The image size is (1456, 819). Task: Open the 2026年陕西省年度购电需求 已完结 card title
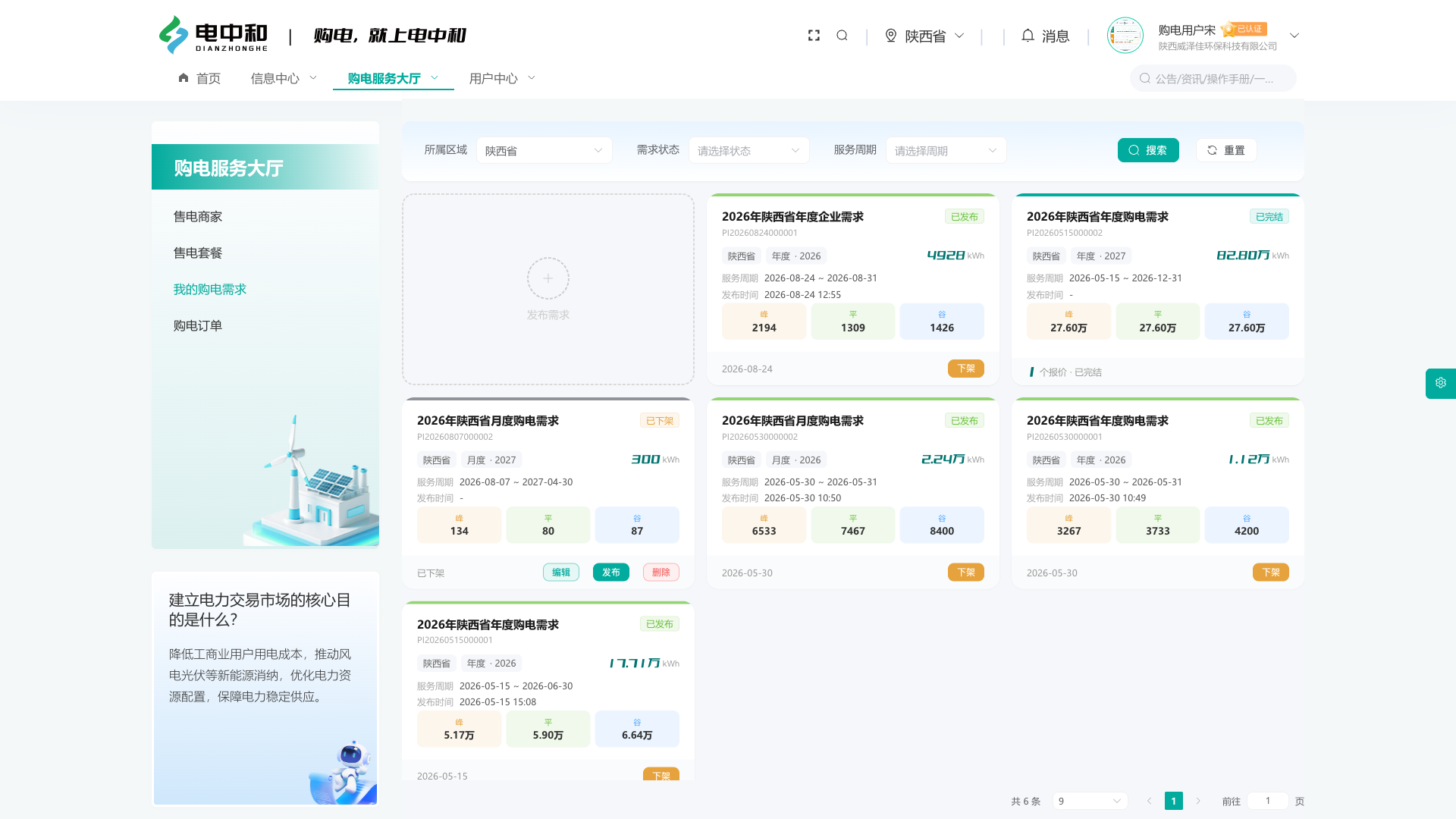point(1097,217)
